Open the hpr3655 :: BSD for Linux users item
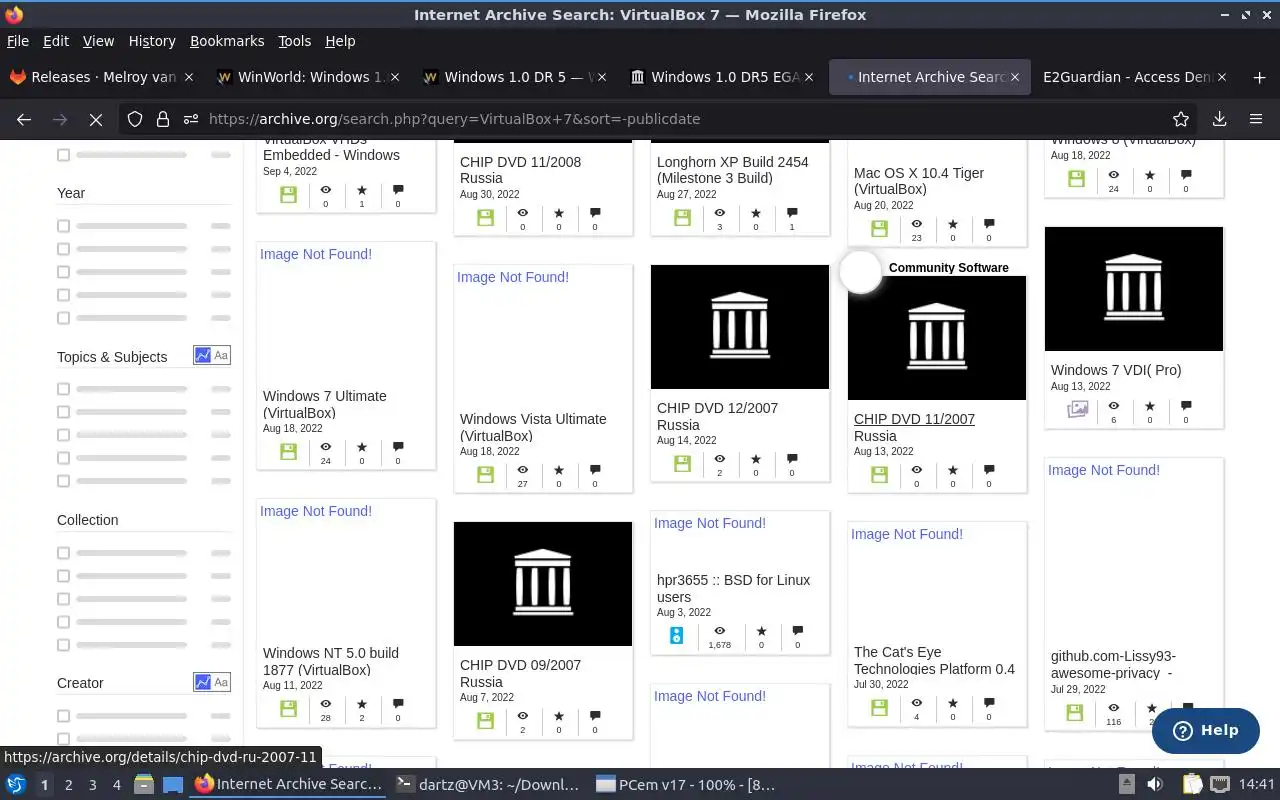This screenshot has height=800, width=1280. tap(733, 588)
